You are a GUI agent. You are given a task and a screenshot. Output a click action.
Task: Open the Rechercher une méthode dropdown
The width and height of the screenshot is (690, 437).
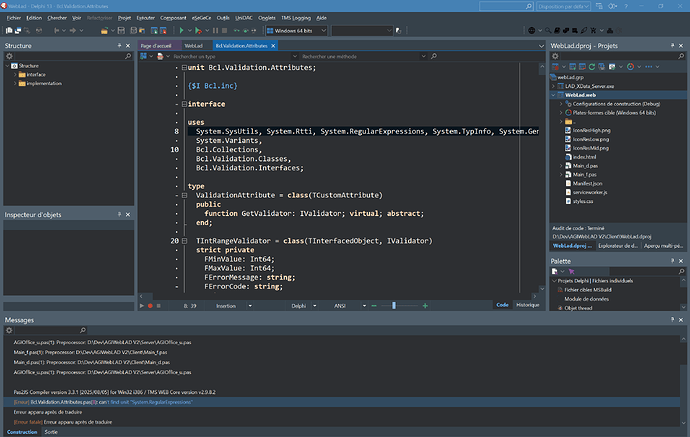pos(423,56)
